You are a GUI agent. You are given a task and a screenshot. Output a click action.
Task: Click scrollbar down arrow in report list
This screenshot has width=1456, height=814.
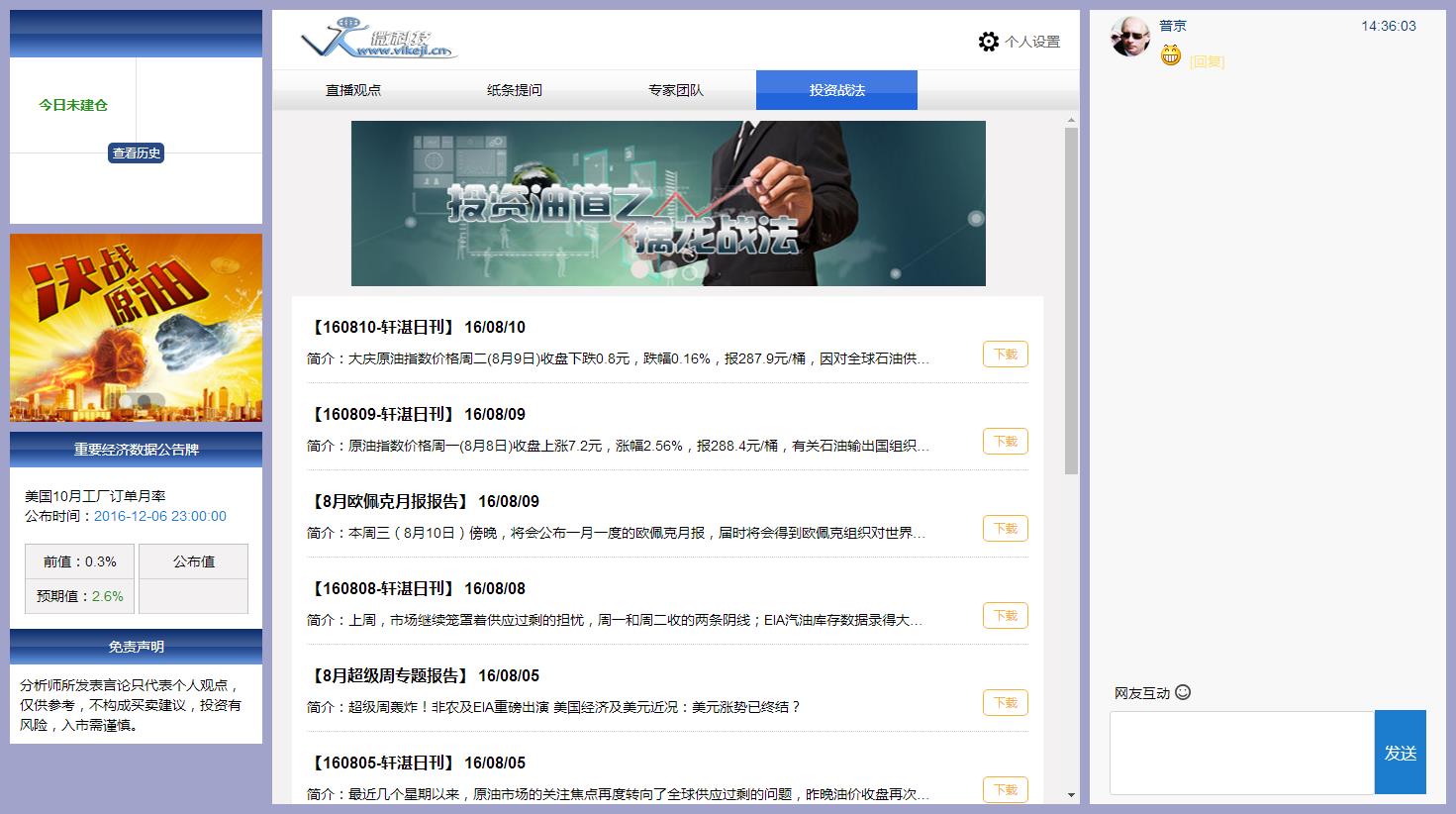pos(1071,795)
